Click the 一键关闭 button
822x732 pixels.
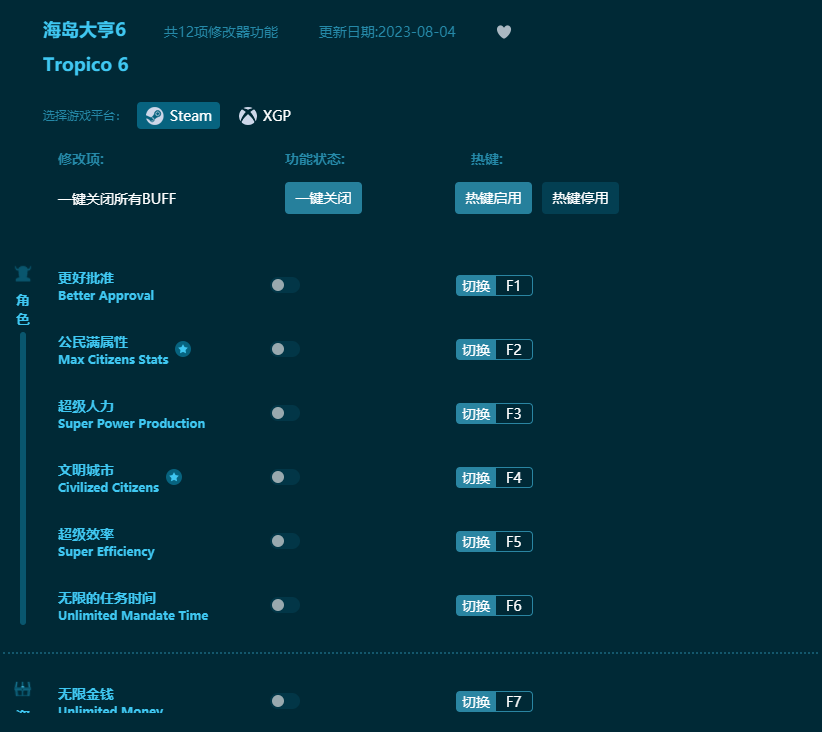(323, 198)
